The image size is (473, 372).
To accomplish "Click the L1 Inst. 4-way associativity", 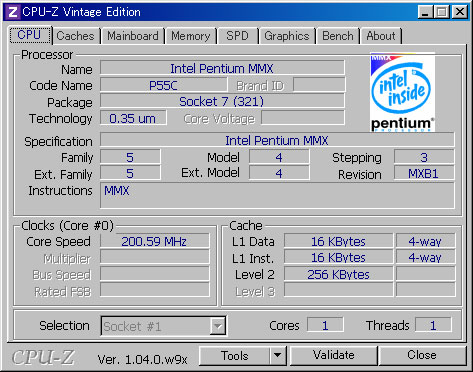I will coord(425,258).
